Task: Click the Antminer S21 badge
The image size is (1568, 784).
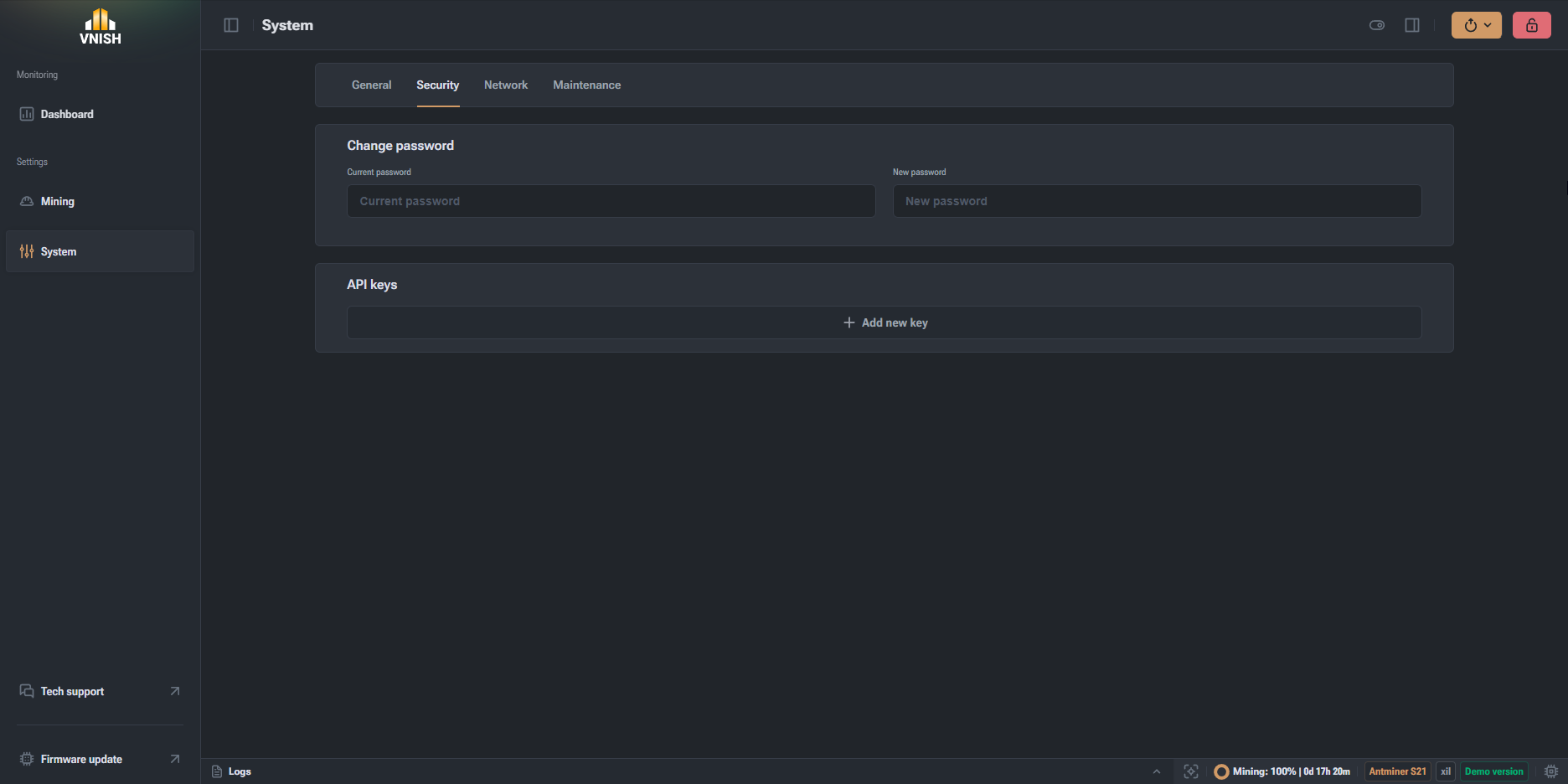Action: 1397,771
